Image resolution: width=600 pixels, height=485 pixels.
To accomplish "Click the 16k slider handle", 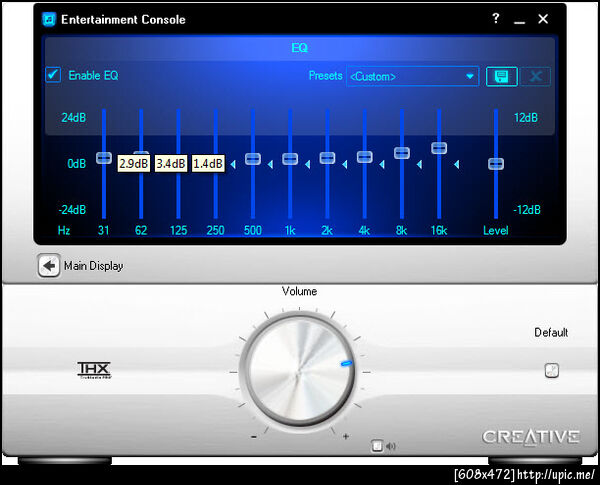I will coord(439,148).
